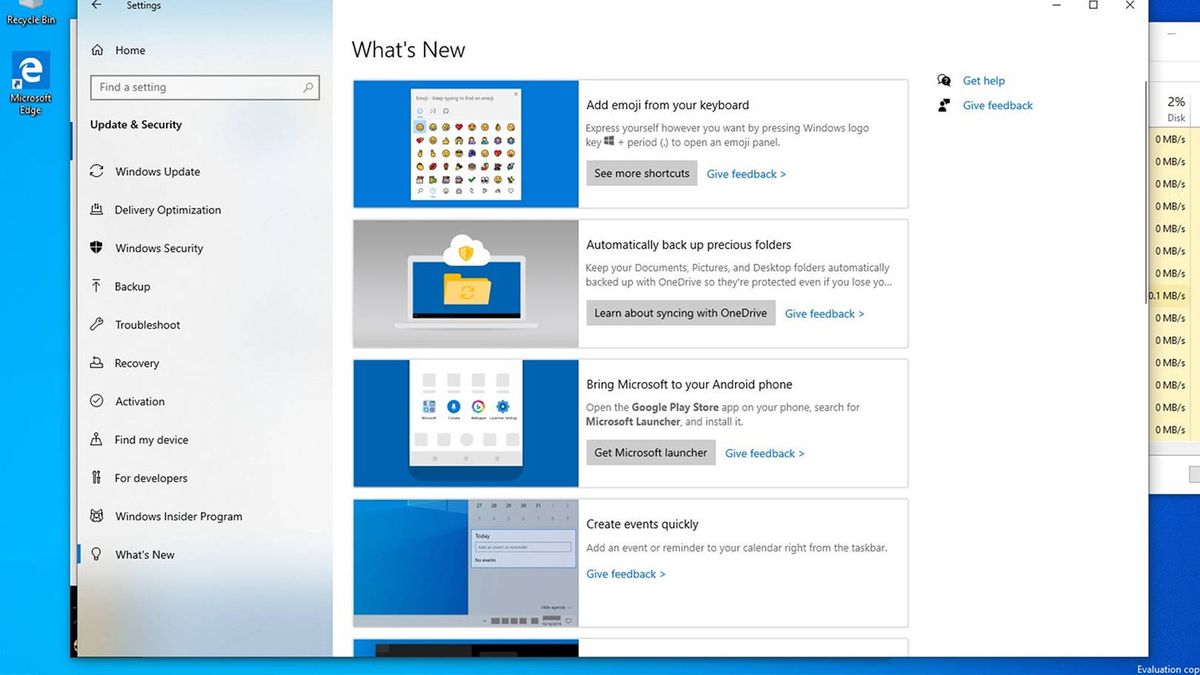Select Delivery Optimization page
Image resolution: width=1200 pixels, height=675 pixels.
pos(168,210)
